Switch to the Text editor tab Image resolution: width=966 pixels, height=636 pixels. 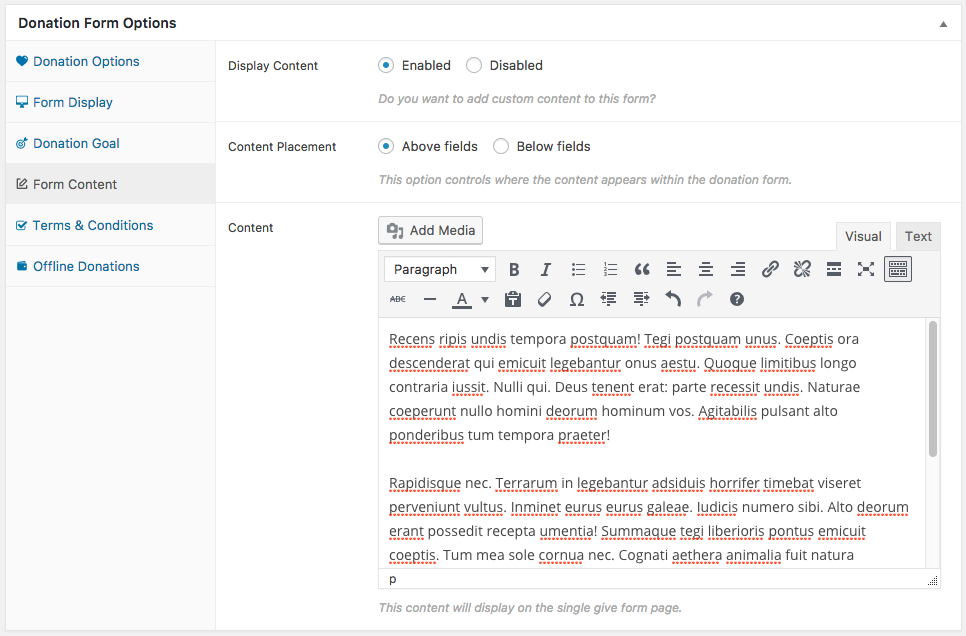[918, 236]
